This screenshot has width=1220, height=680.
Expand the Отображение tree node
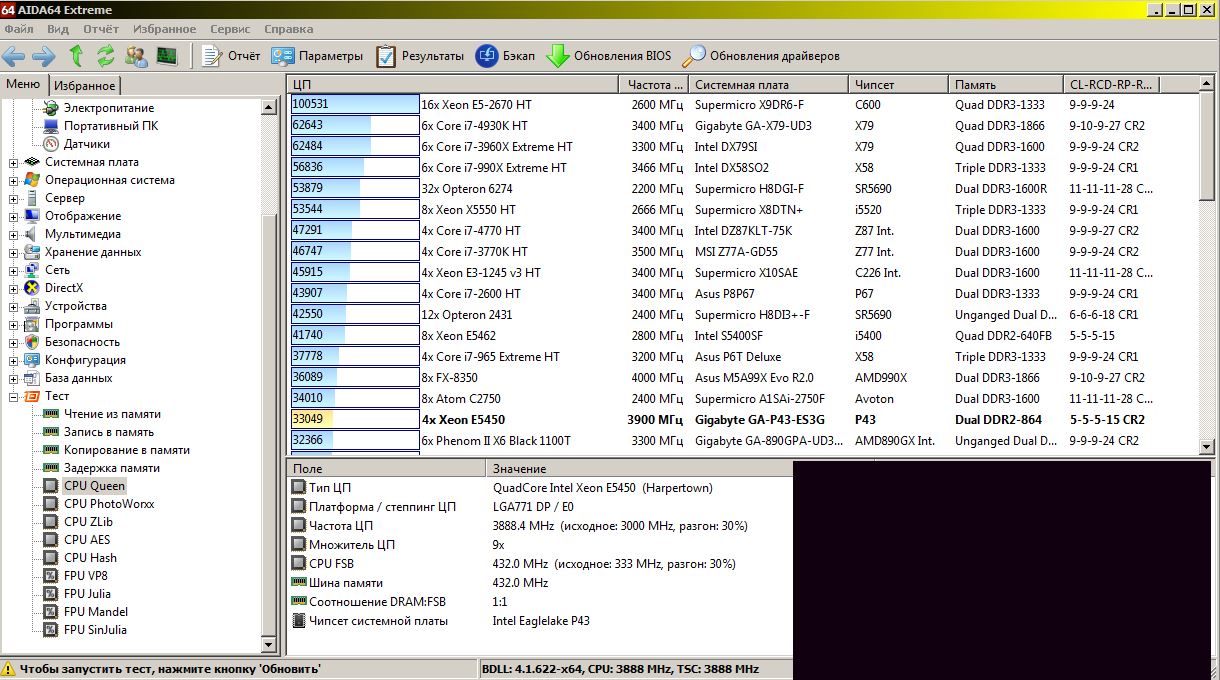coord(13,216)
